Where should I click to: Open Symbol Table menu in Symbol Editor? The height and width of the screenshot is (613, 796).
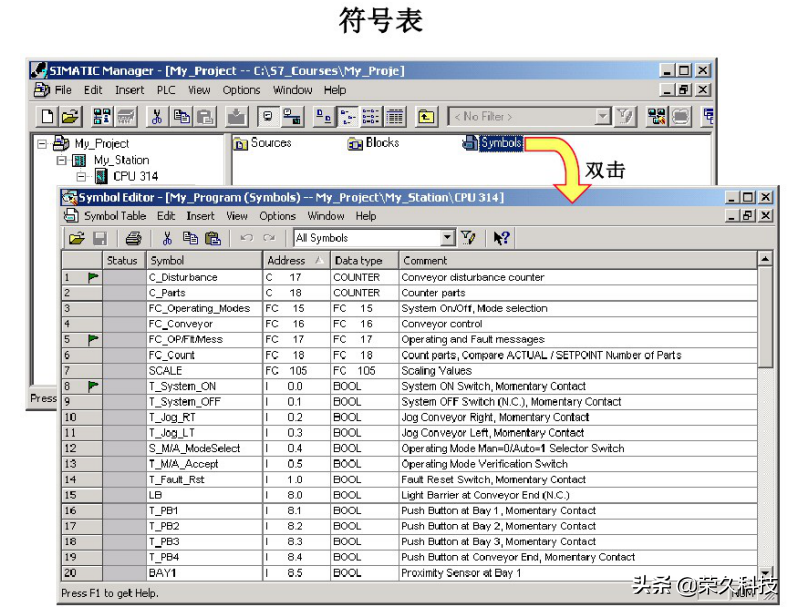click(115, 216)
